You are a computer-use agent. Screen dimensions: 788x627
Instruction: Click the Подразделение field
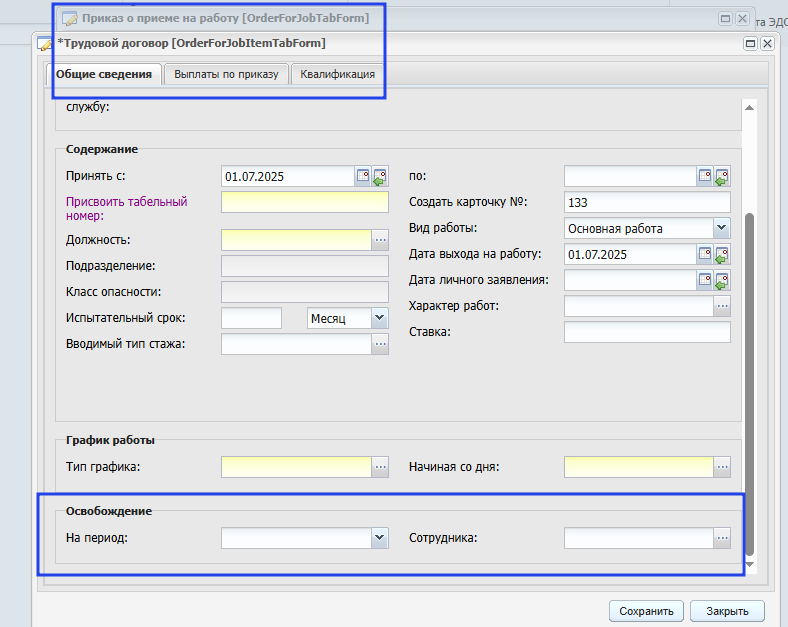point(305,266)
